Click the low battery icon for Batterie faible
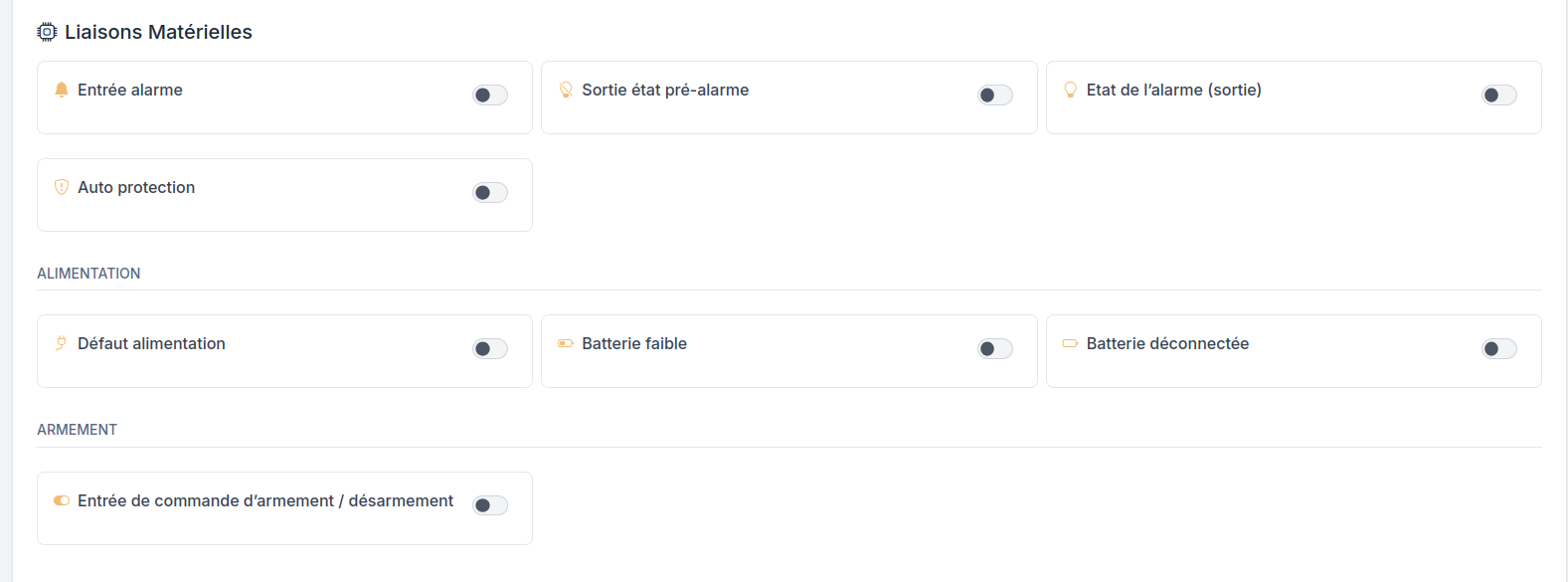 (566, 343)
